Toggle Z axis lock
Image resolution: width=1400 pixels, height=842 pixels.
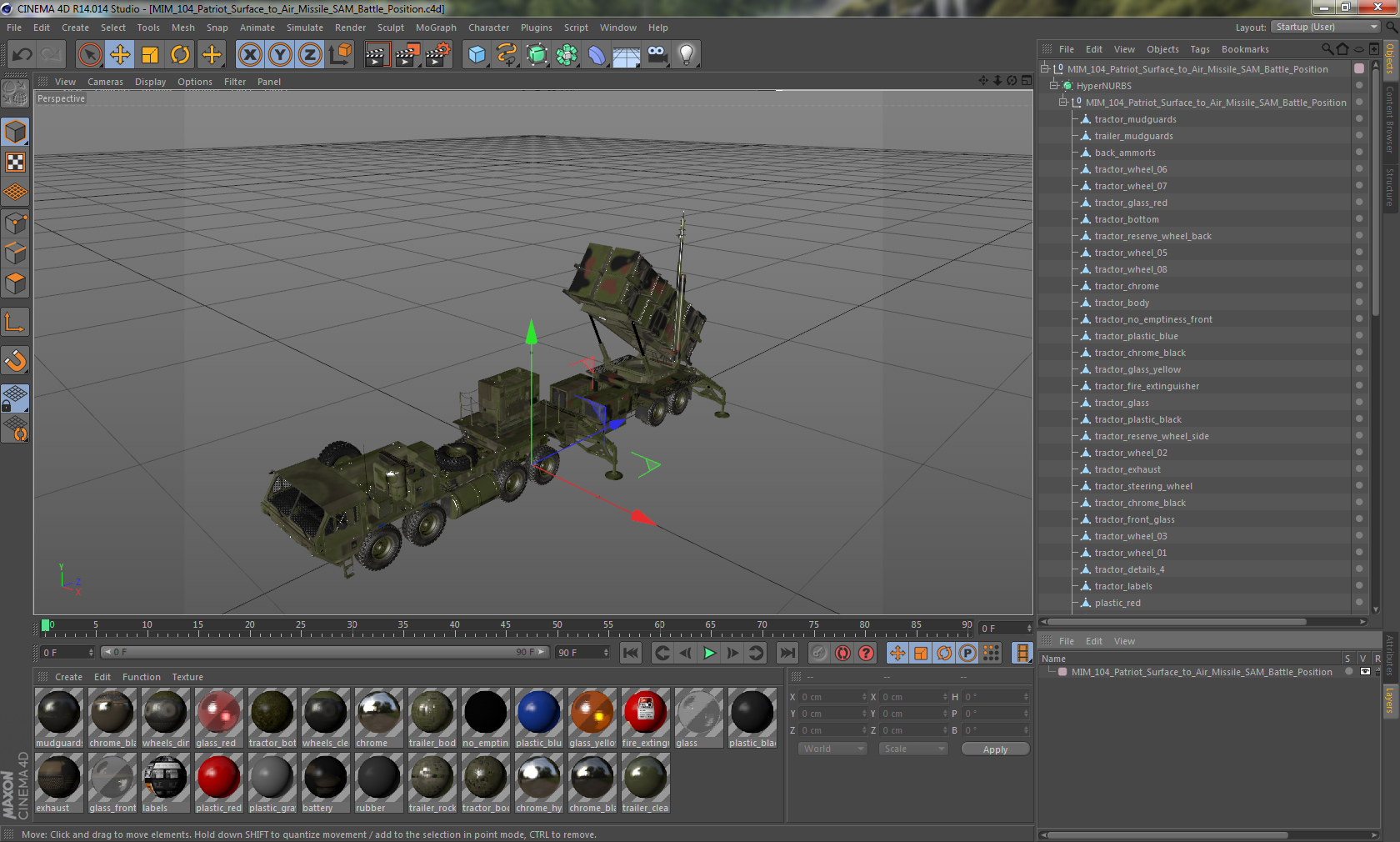tap(309, 55)
